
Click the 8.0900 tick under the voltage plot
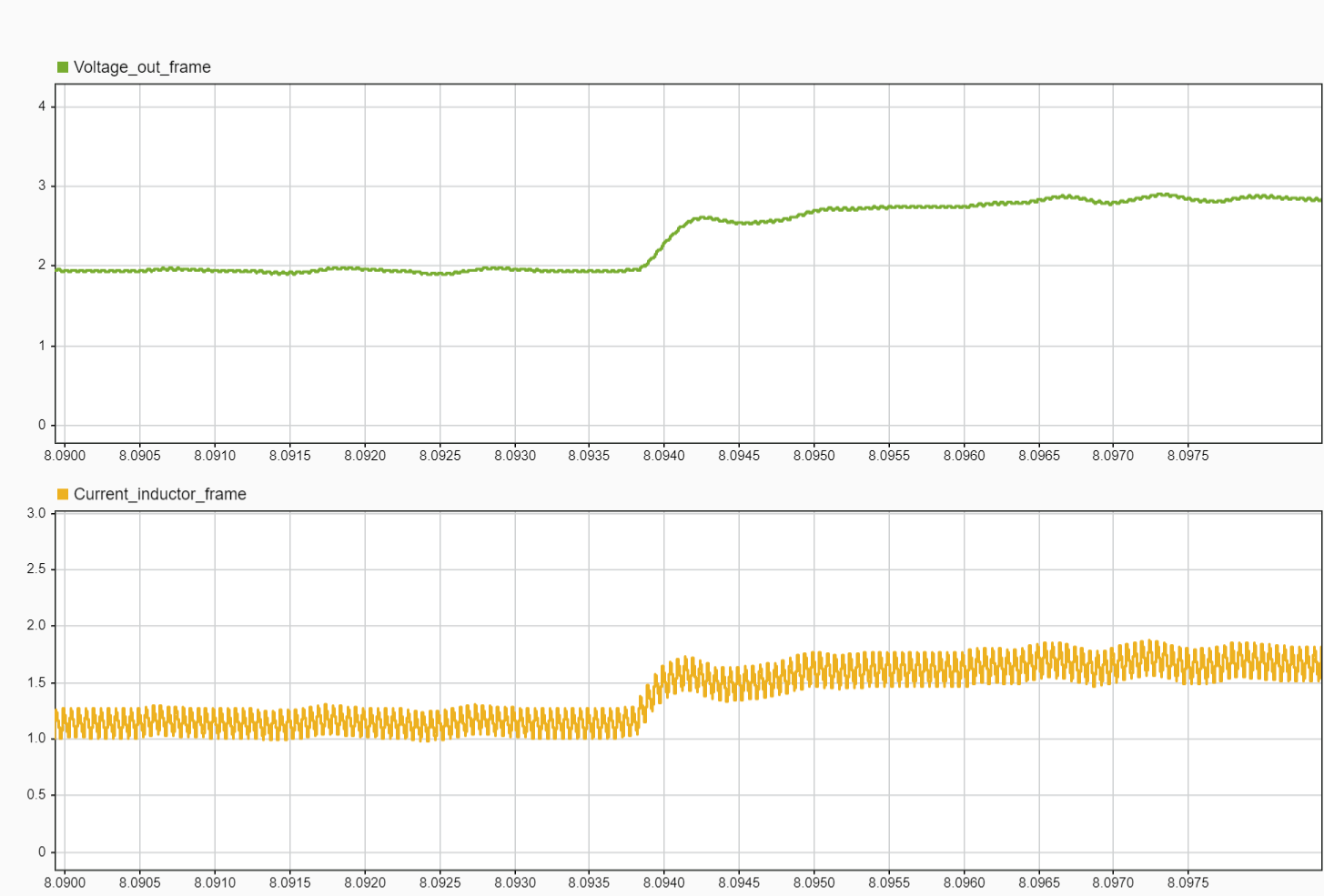65,456
